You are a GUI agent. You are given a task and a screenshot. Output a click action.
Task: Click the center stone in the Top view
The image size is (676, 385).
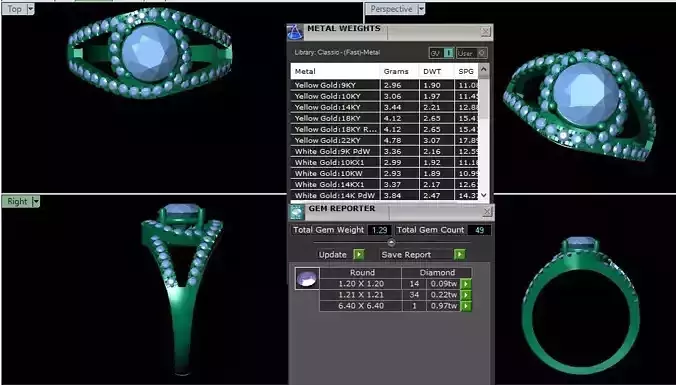150,53
